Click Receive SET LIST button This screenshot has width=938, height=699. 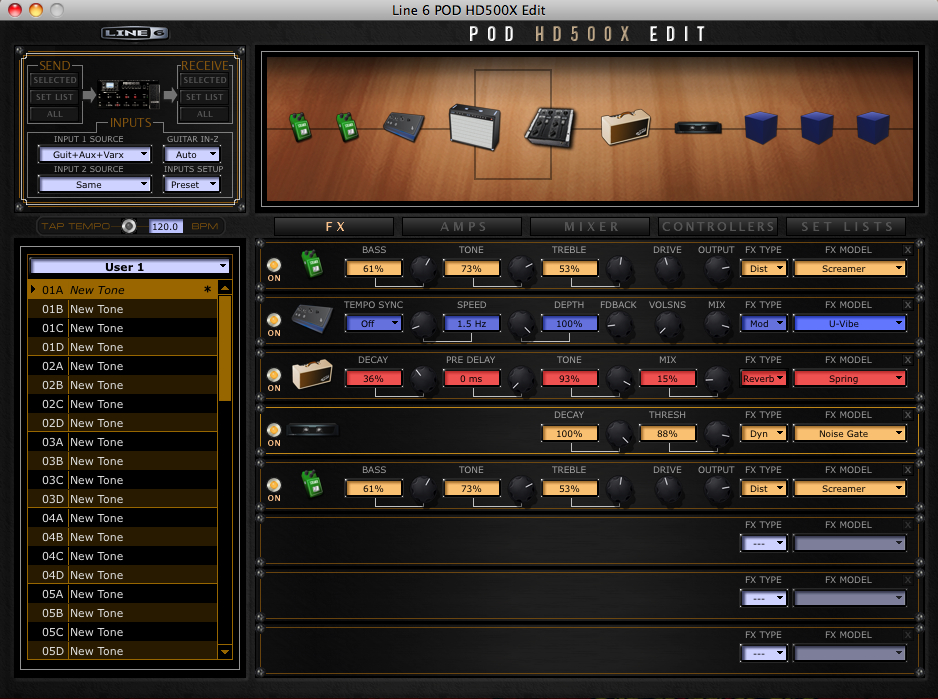(203, 97)
